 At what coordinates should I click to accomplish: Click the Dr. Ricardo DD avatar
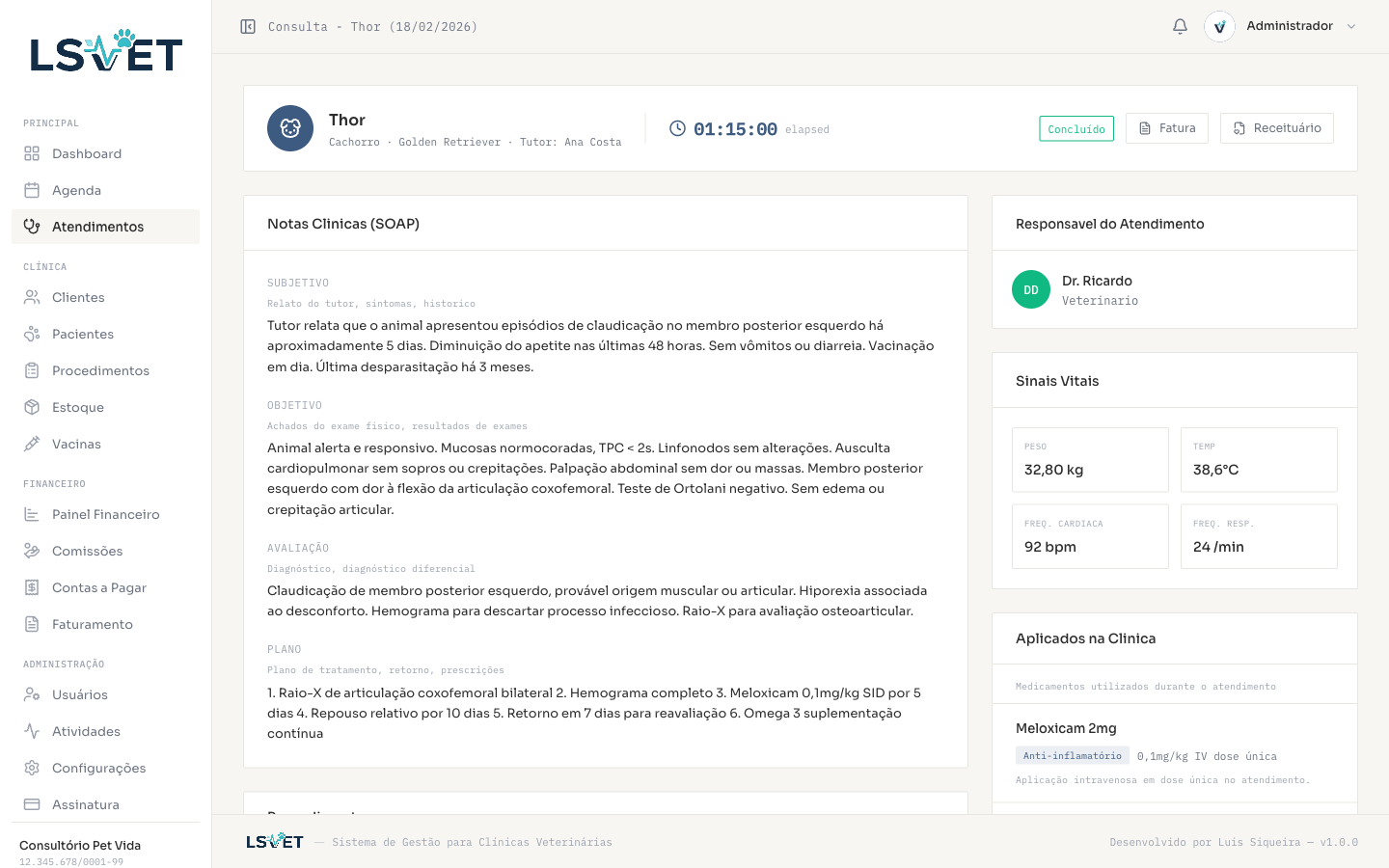pos(1031,289)
